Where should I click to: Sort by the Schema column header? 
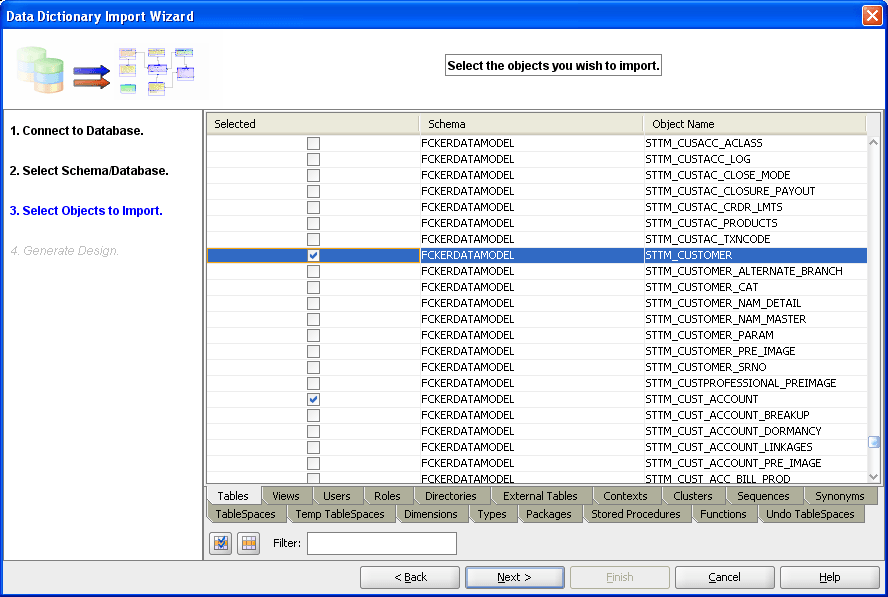pos(530,124)
